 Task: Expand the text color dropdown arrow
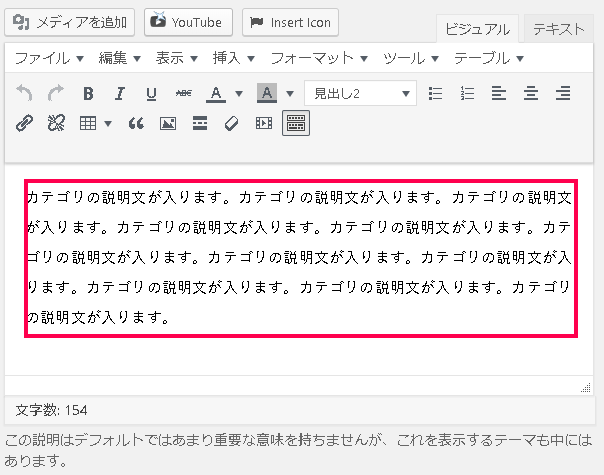(x=239, y=94)
